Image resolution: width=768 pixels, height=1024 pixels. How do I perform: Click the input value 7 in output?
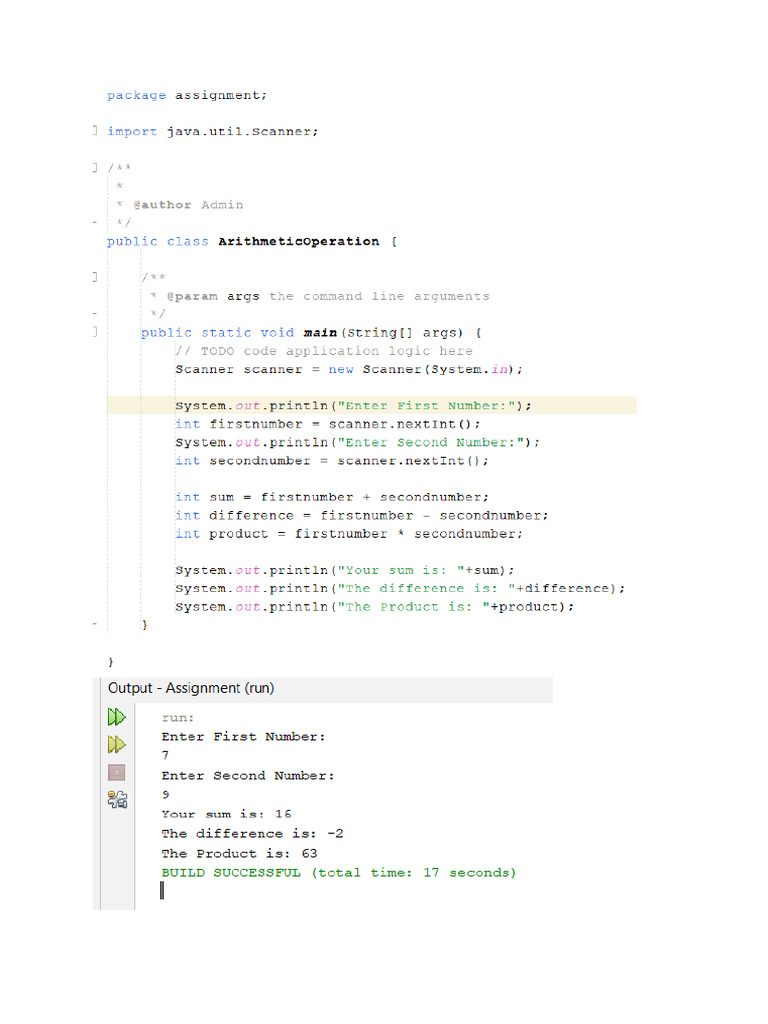click(x=165, y=756)
